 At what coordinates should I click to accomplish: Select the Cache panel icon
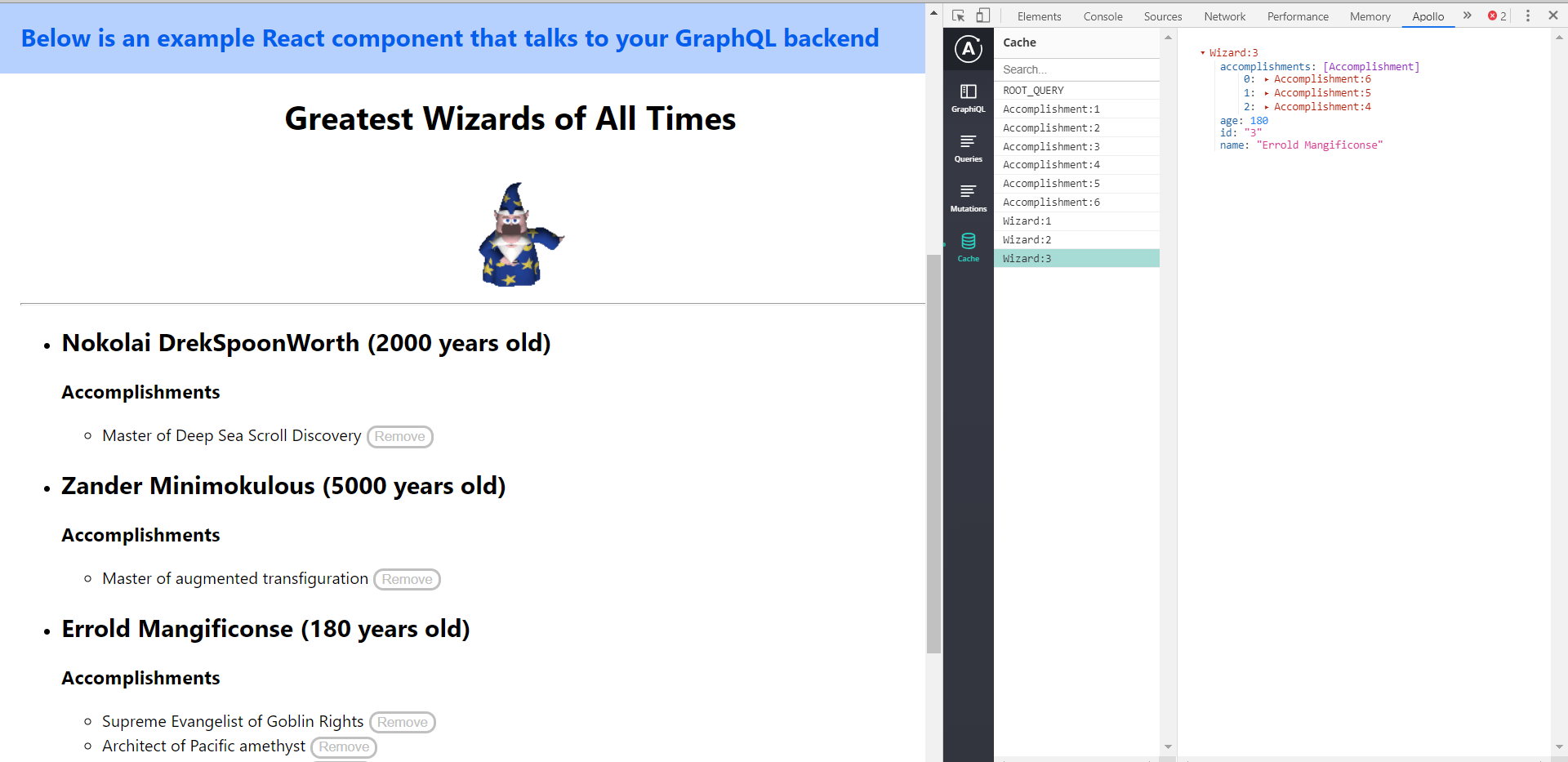tap(969, 248)
